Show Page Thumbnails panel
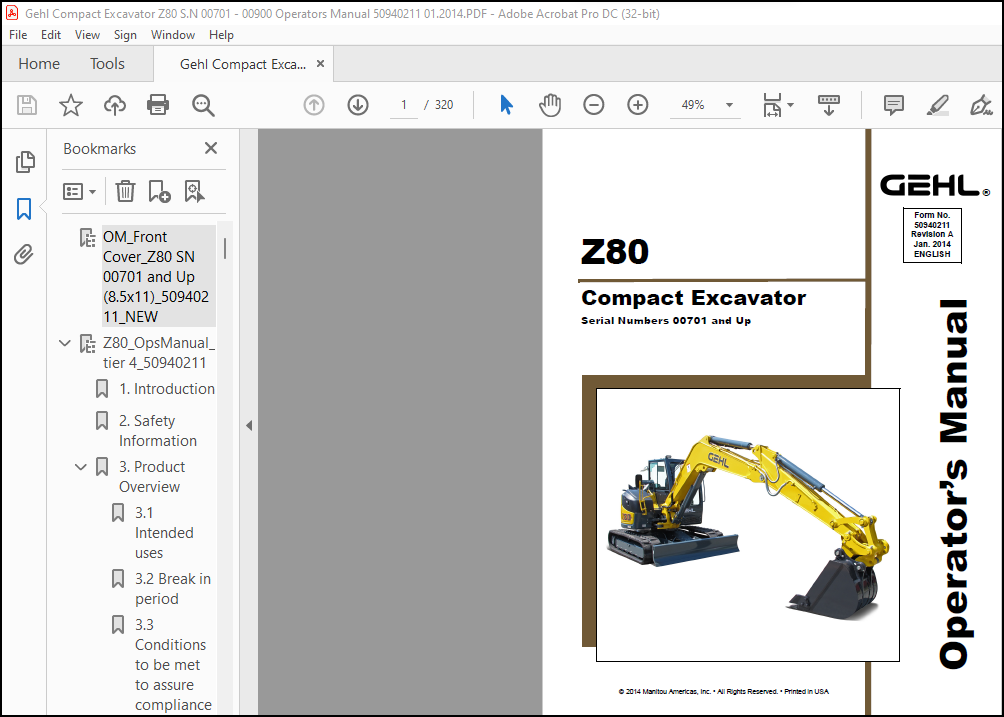 tap(24, 162)
